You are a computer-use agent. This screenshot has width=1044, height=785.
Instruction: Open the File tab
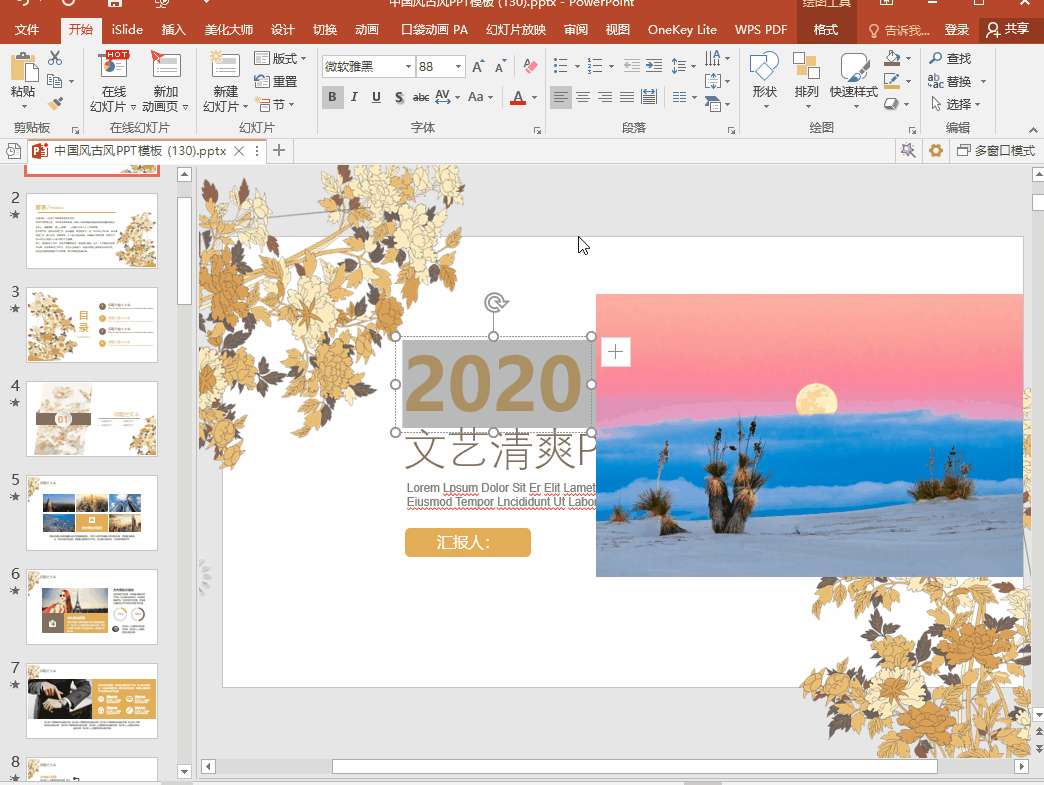click(x=27, y=30)
